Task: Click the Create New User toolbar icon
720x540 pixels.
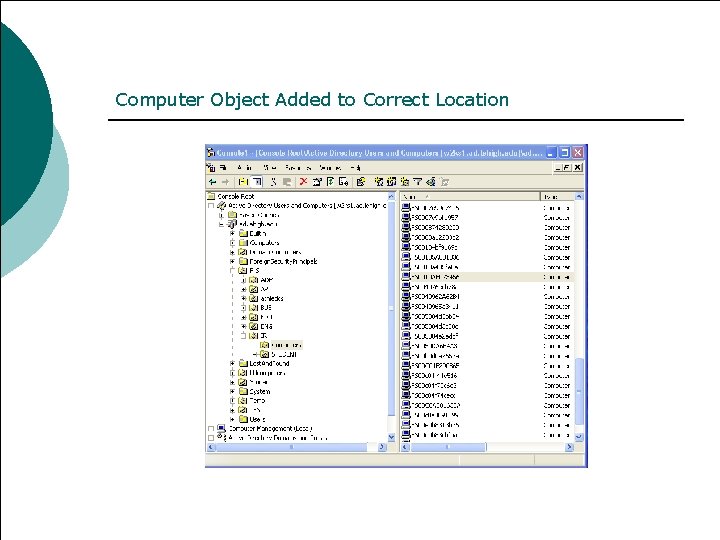Action: [x=379, y=182]
